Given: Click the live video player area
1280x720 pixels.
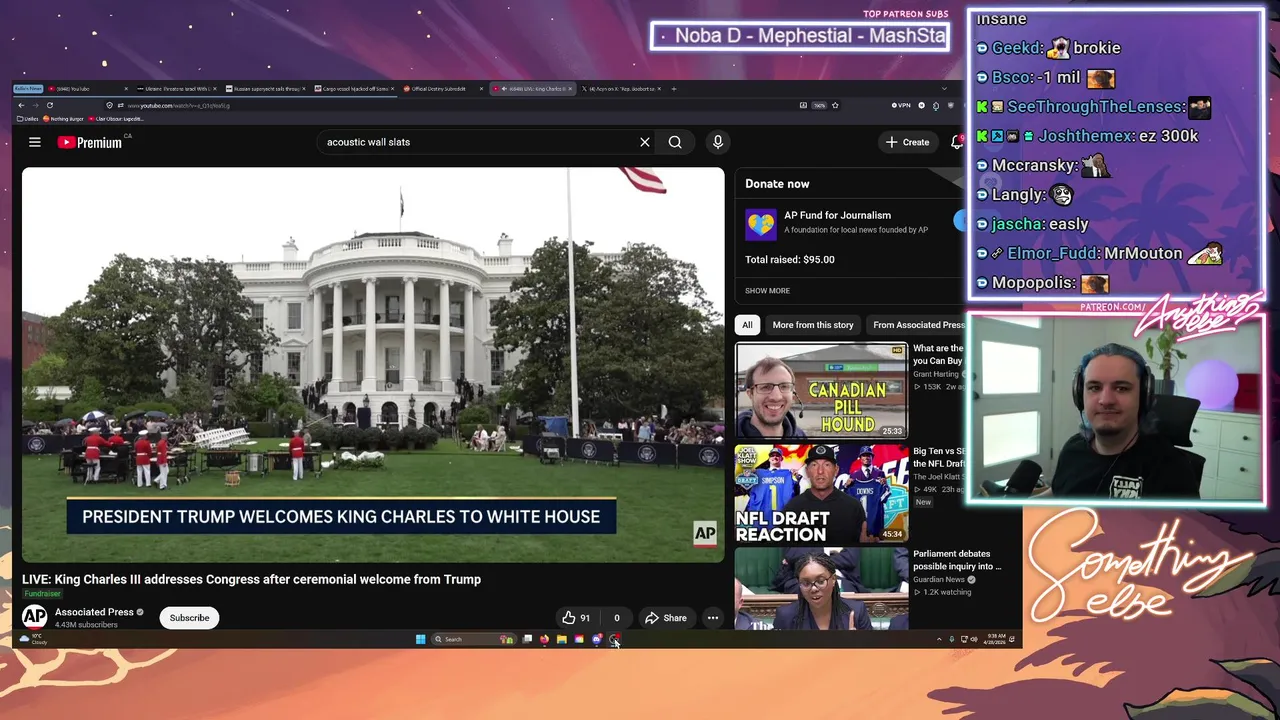Looking at the screenshot, I should tap(373, 365).
